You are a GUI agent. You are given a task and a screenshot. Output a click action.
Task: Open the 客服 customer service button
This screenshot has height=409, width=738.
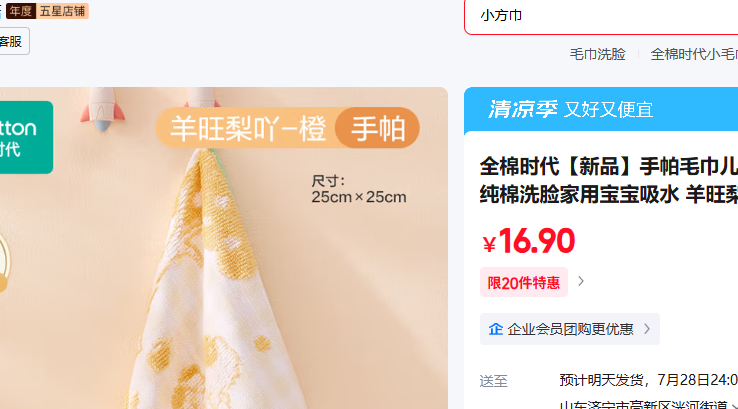(x=13, y=41)
